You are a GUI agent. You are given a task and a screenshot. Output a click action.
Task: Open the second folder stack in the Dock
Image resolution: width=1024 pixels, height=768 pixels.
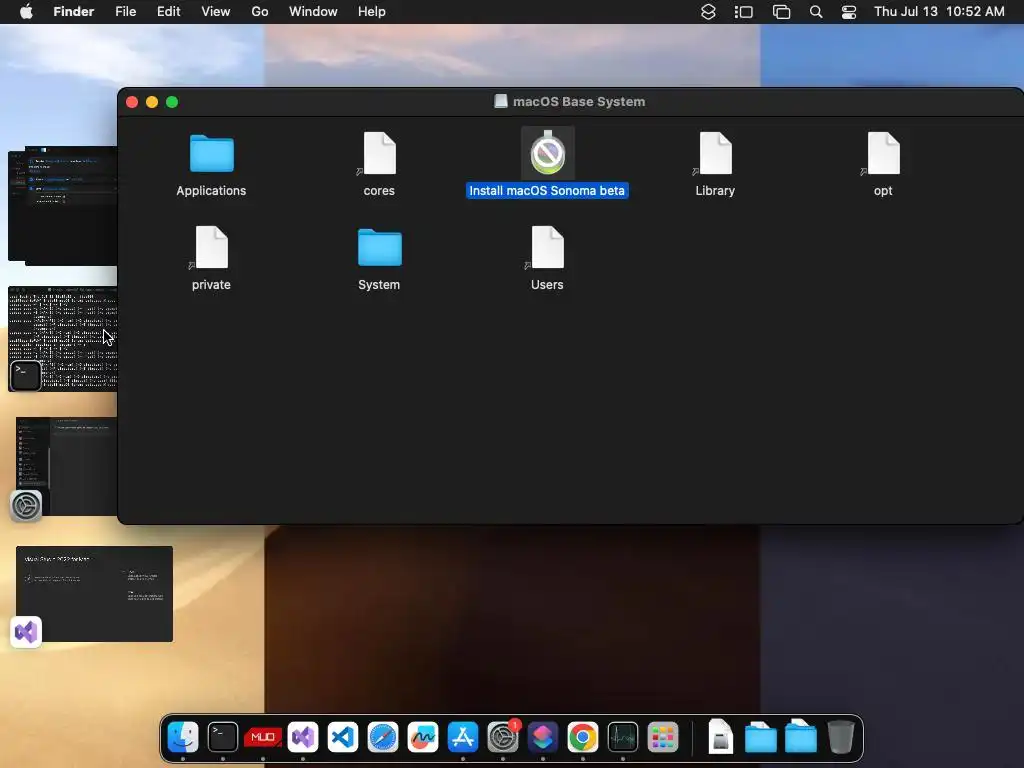801,737
